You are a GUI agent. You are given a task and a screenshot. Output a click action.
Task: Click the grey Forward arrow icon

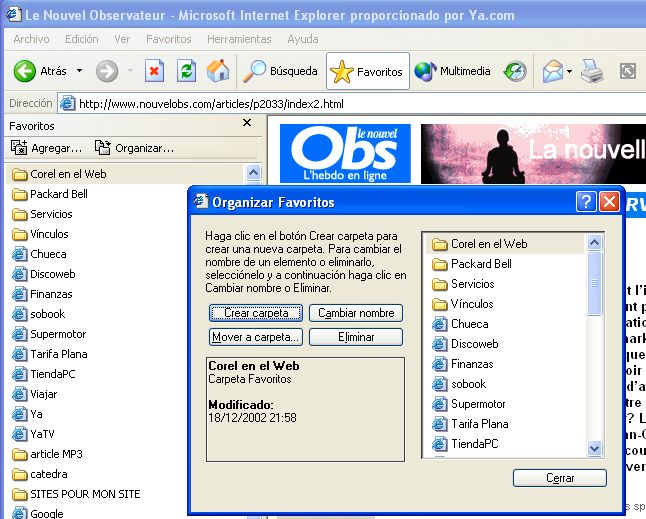(107, 71)
